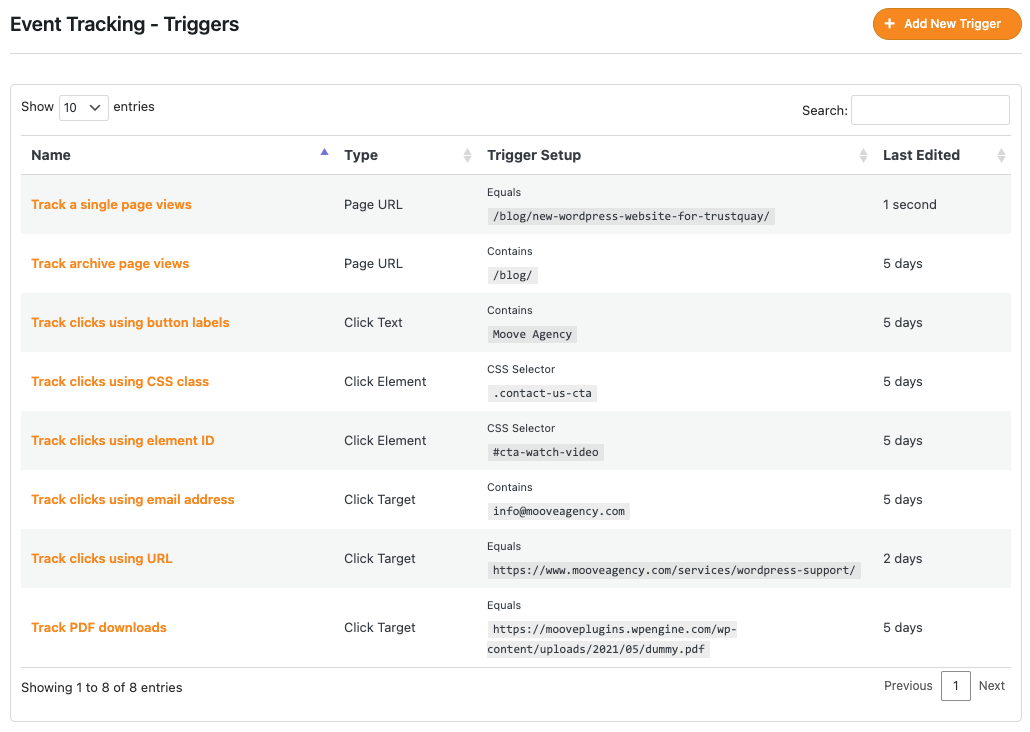
Task: Click the Event Tracking - Triggers heading
Action: click(125, 24)
